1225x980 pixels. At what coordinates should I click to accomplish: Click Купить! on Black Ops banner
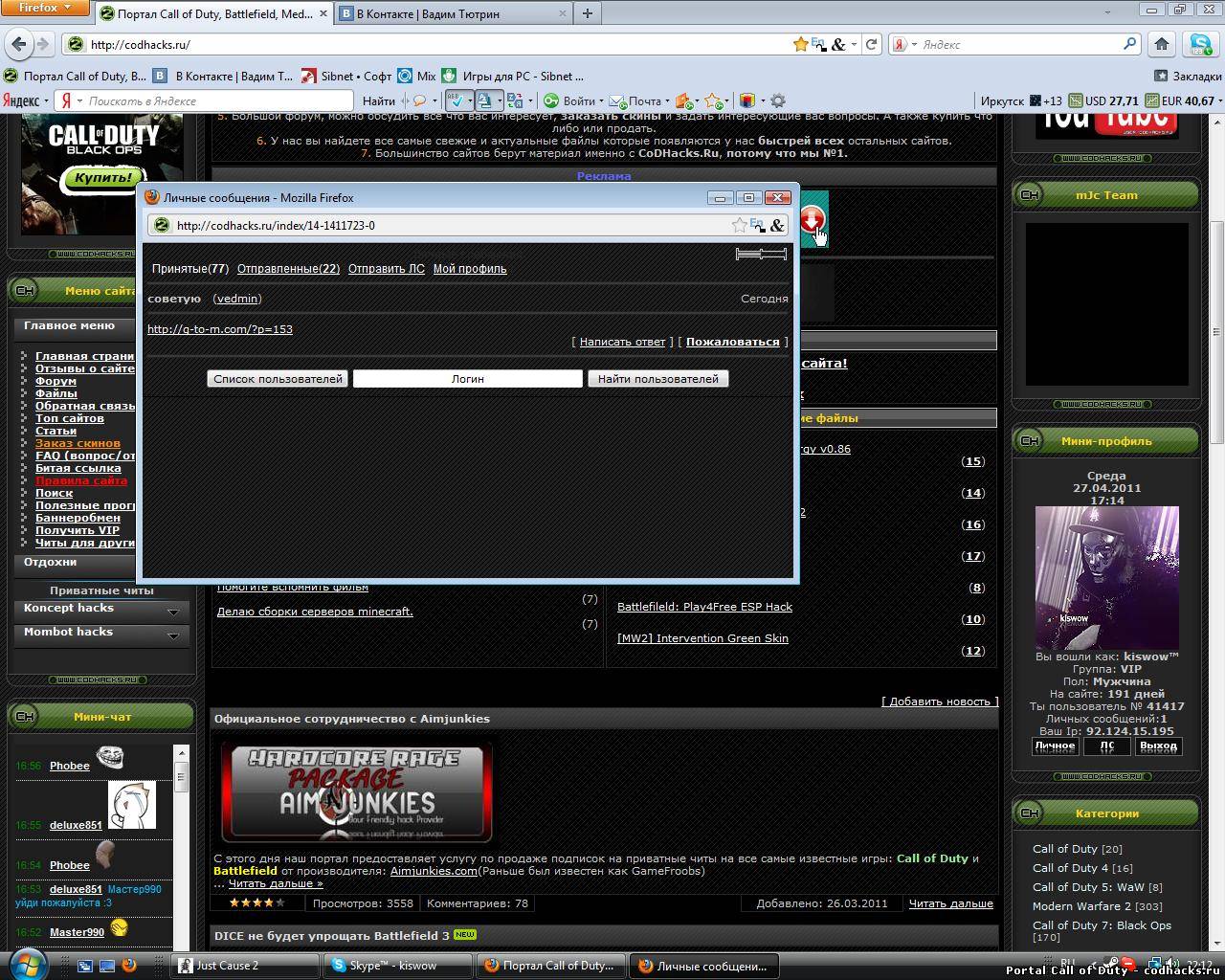tap(100, 178)
